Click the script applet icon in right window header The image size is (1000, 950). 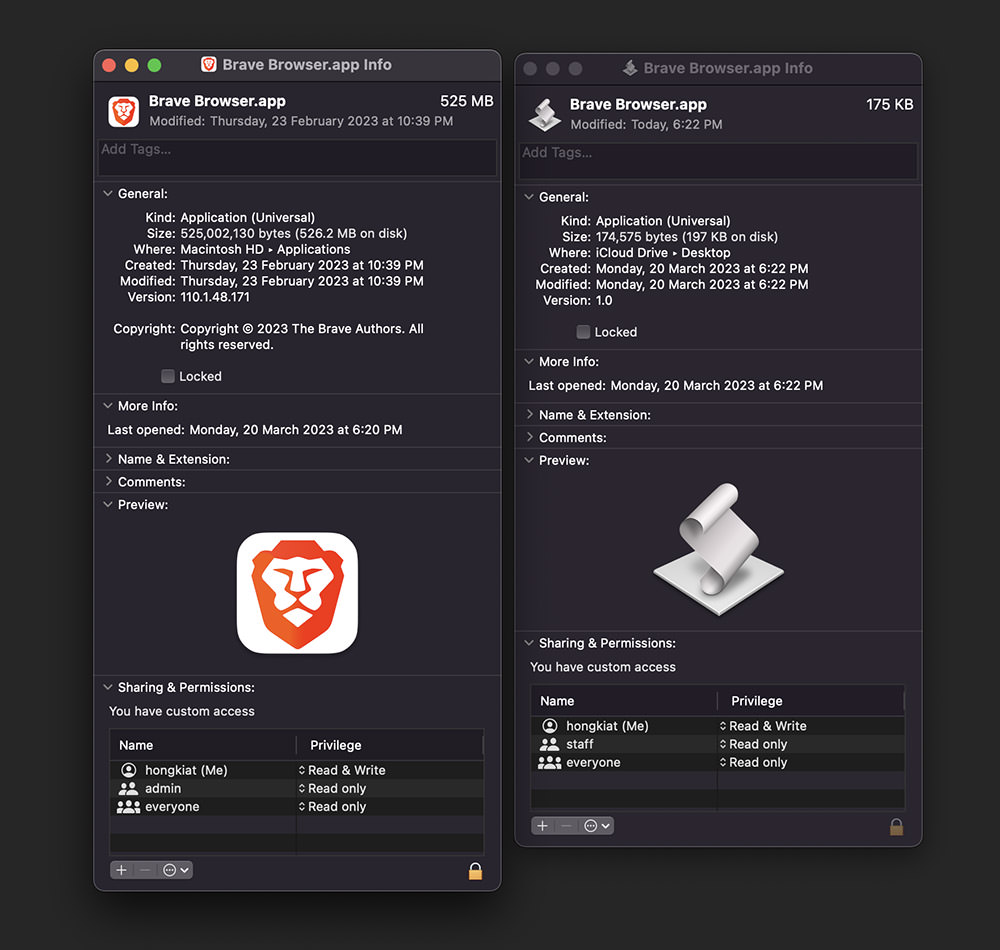point(545,115)
